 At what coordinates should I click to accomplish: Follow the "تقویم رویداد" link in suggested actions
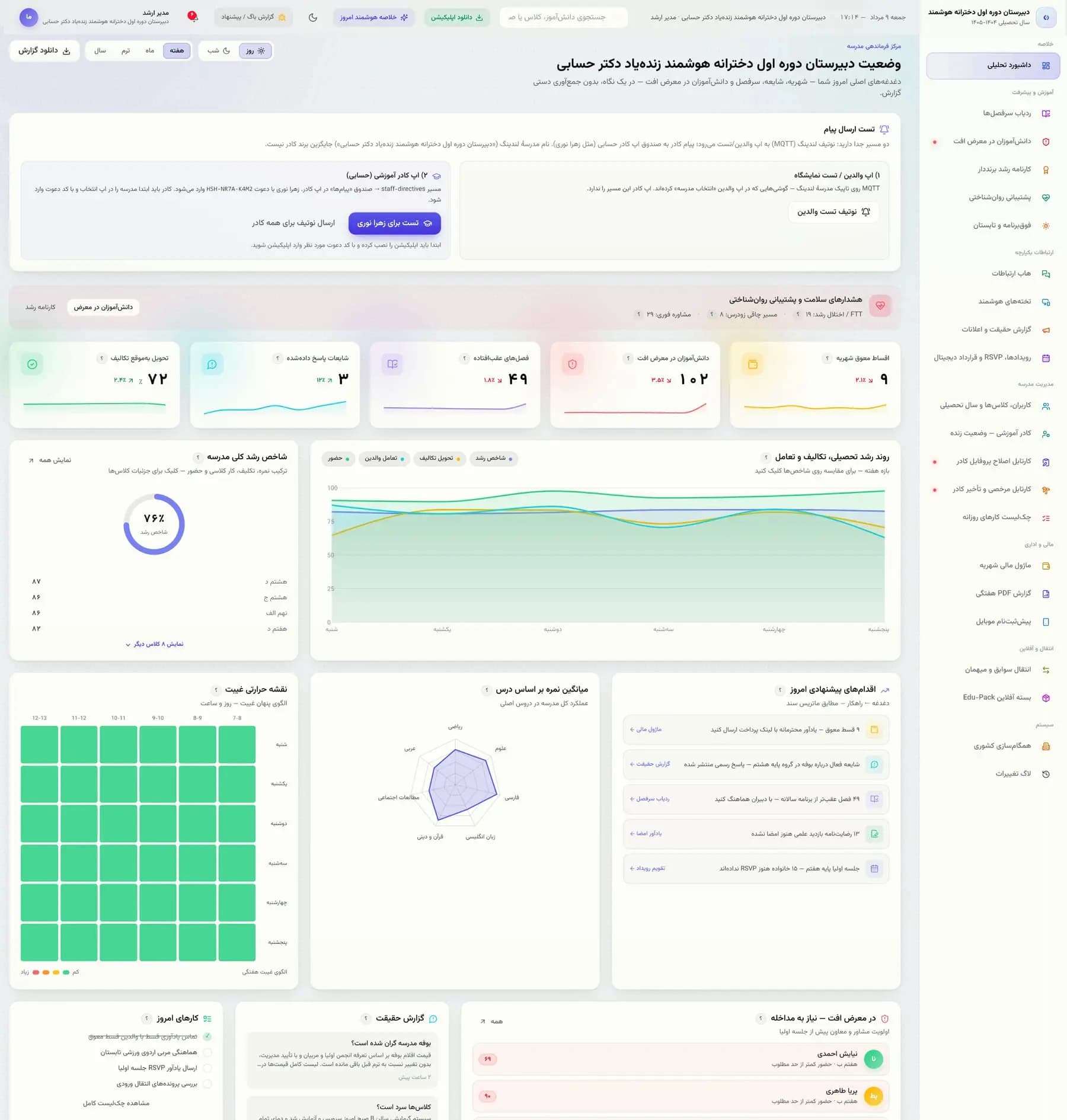pyautogui.click(x=647, y=869)
